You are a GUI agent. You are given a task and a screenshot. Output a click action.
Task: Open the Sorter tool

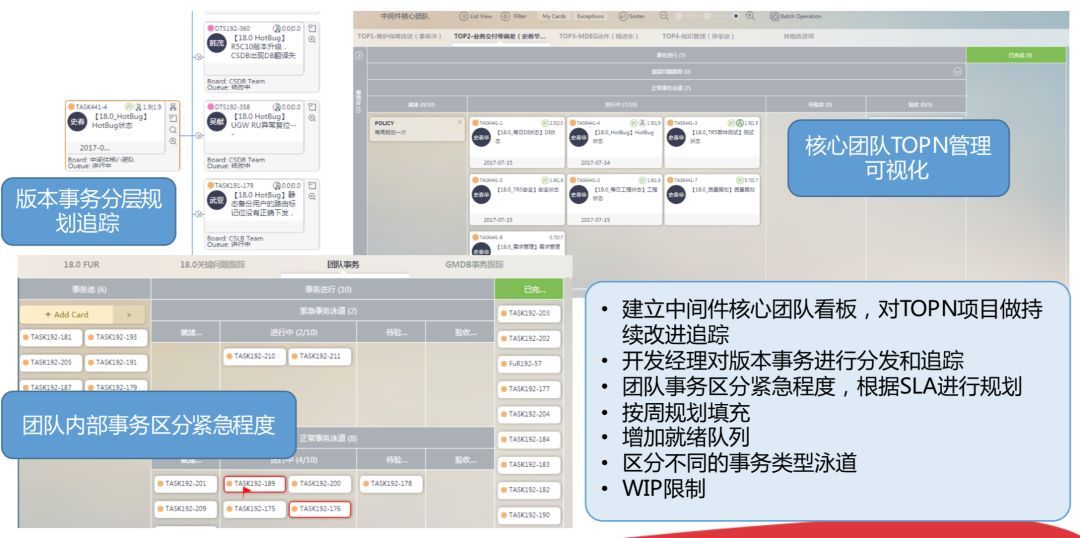click(625, 17)
